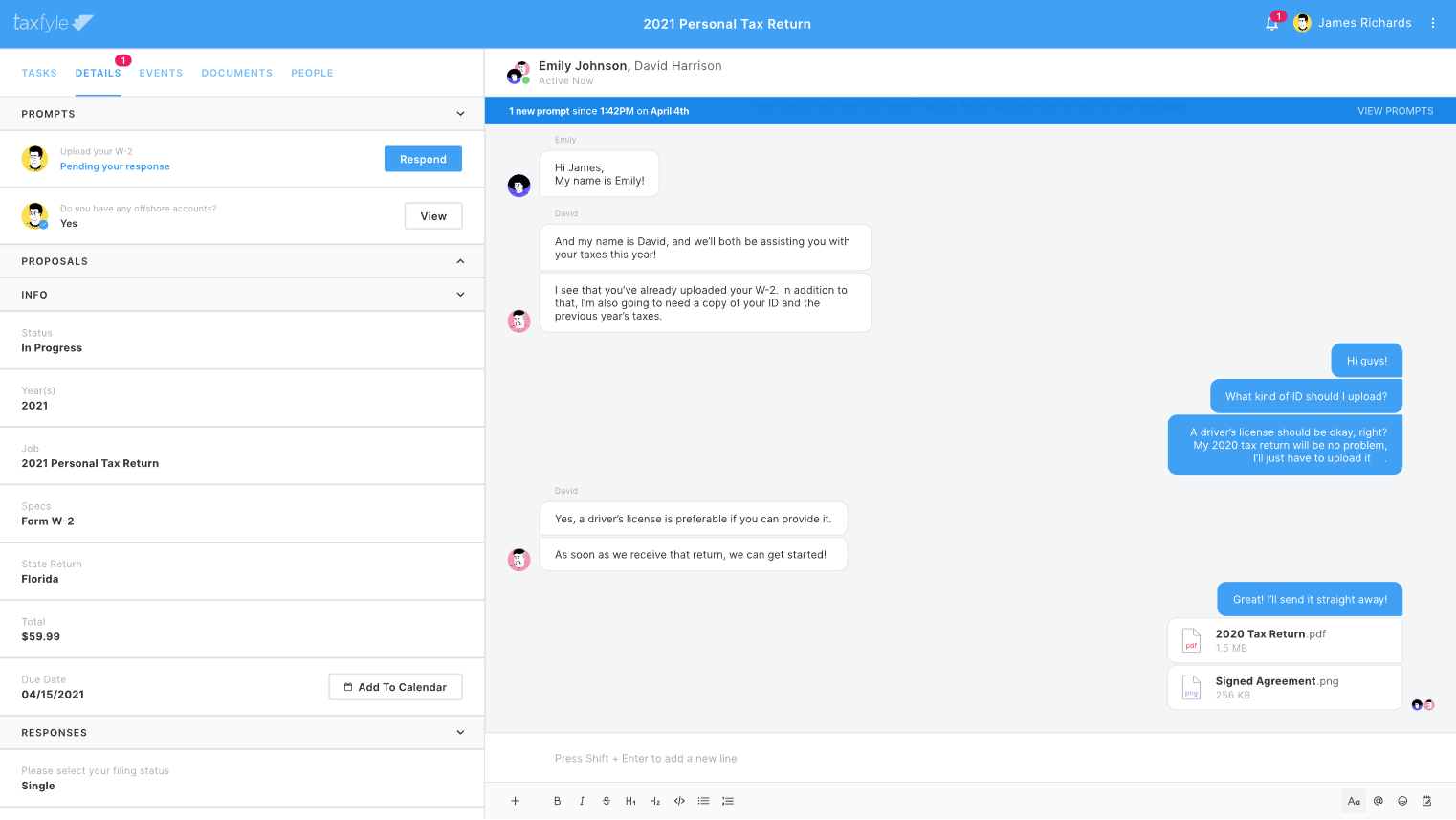Toggle bold text formatting
The height and width of the screenshot is (820, 1456).
click(x=557, y=801)
